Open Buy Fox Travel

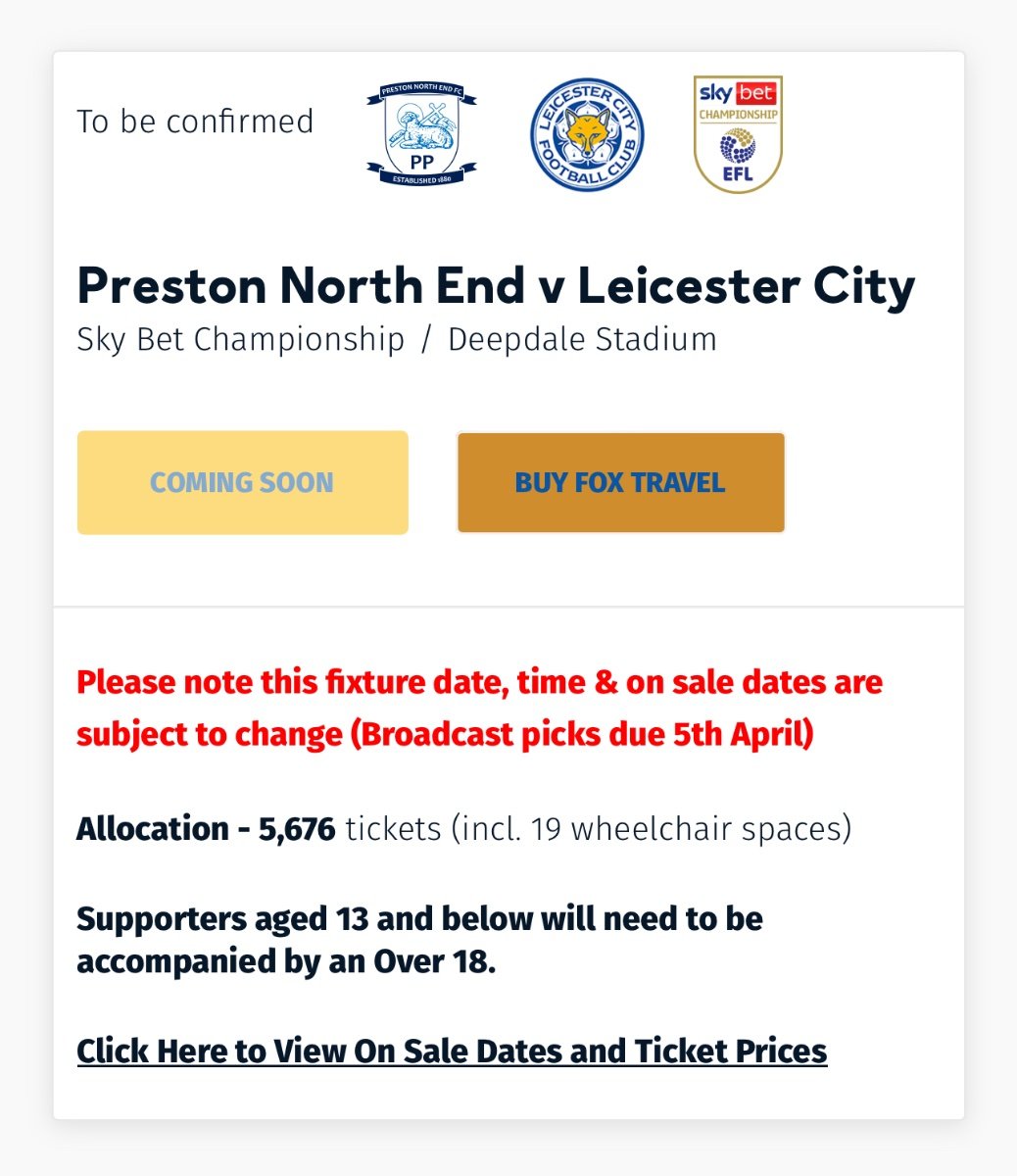tap(620, 482)
